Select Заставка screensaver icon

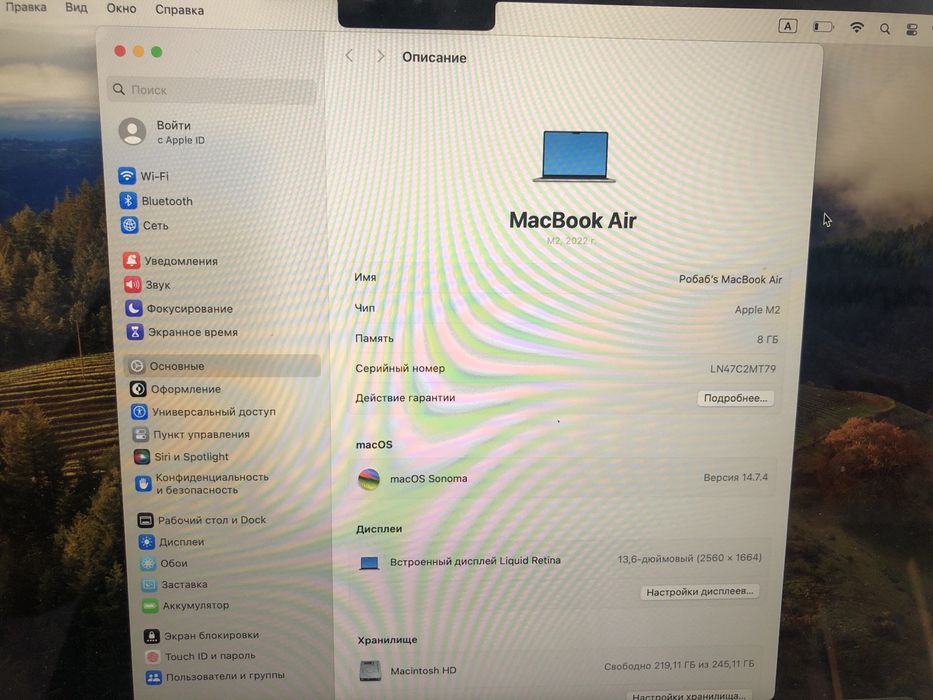coord(149,585)
